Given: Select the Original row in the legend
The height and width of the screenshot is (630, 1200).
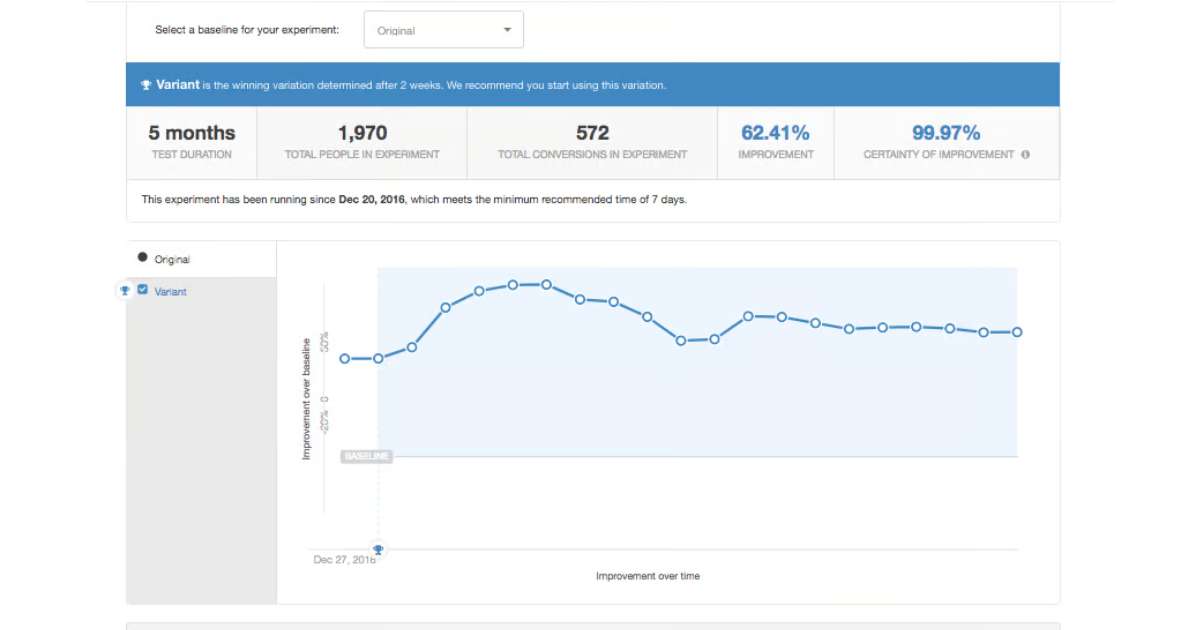Looking at the screenshot, I should 200,259.
